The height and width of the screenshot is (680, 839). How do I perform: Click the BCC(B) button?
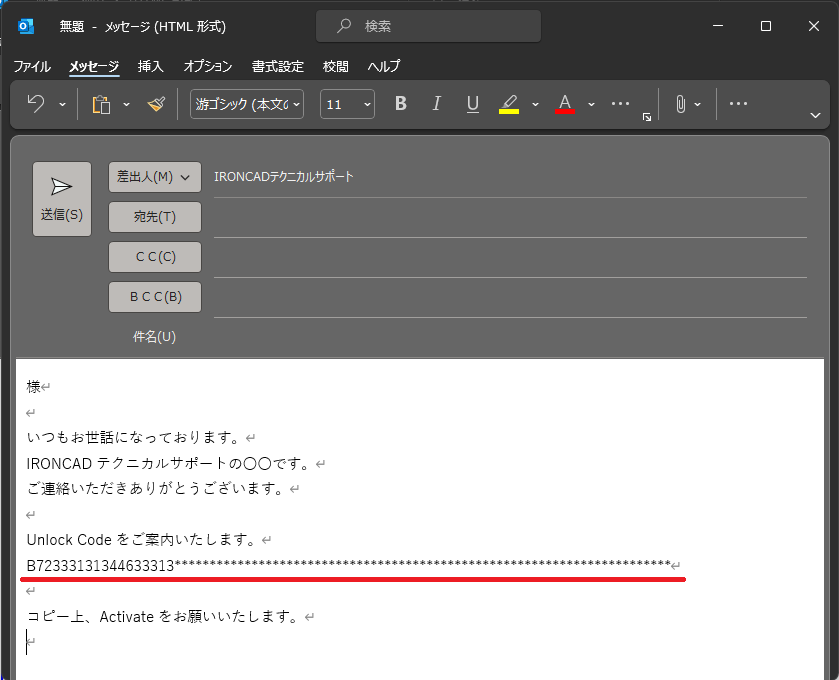[x=155, y=297]
